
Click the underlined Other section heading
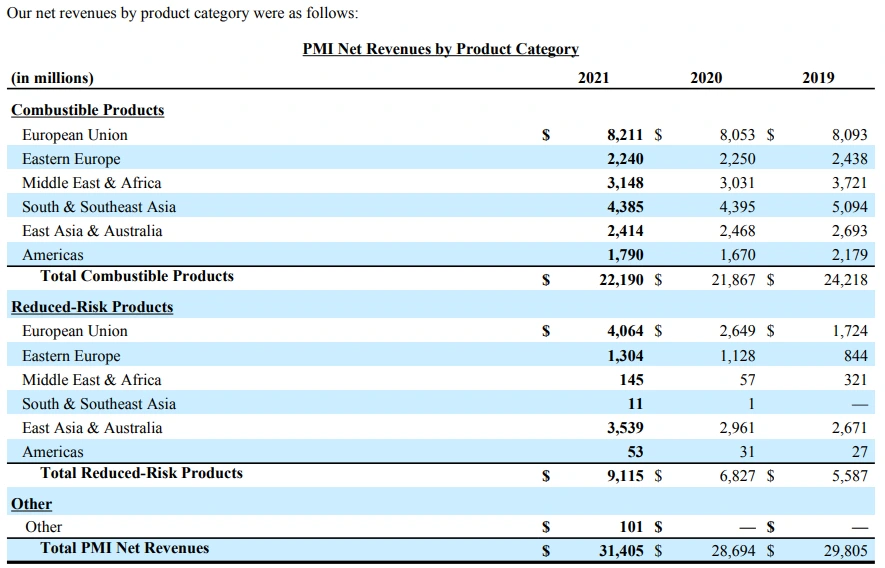click(x=32, y=504)
